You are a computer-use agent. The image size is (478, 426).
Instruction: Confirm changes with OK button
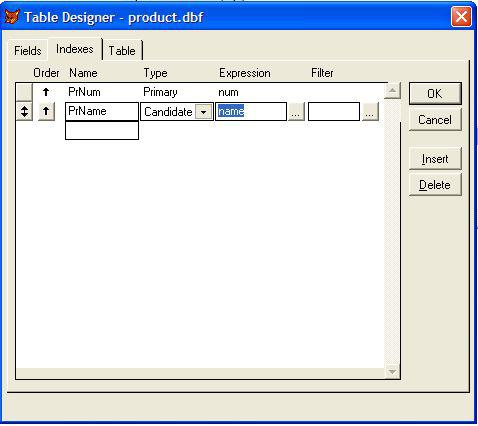pyautogui.click(x=435, y=94)
